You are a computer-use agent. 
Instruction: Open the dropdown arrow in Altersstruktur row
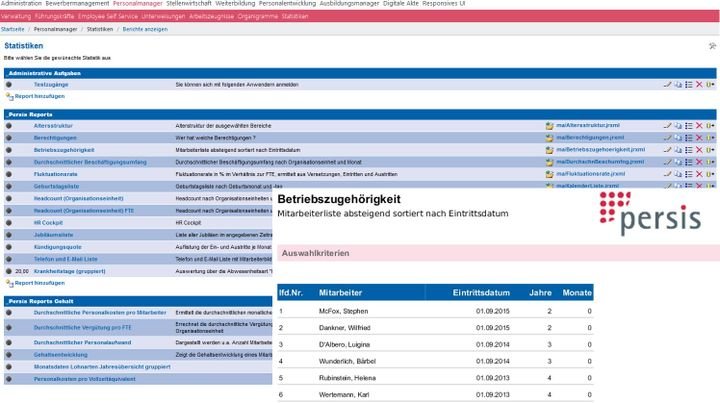710,125
